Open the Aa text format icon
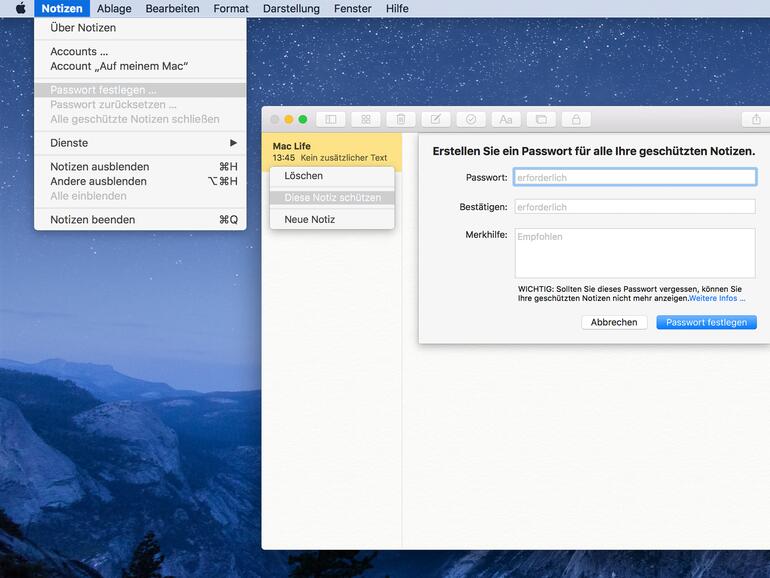Viewport: 770px width, 578px height. click(505, 119)
